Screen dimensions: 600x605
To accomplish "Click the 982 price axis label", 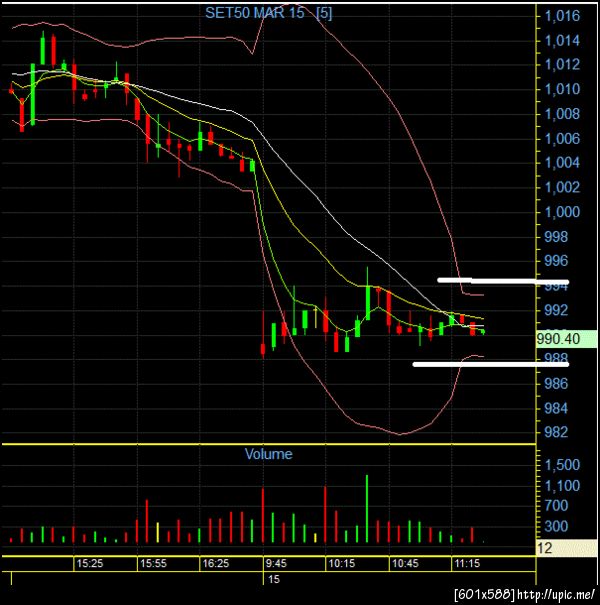I will 556,432.
